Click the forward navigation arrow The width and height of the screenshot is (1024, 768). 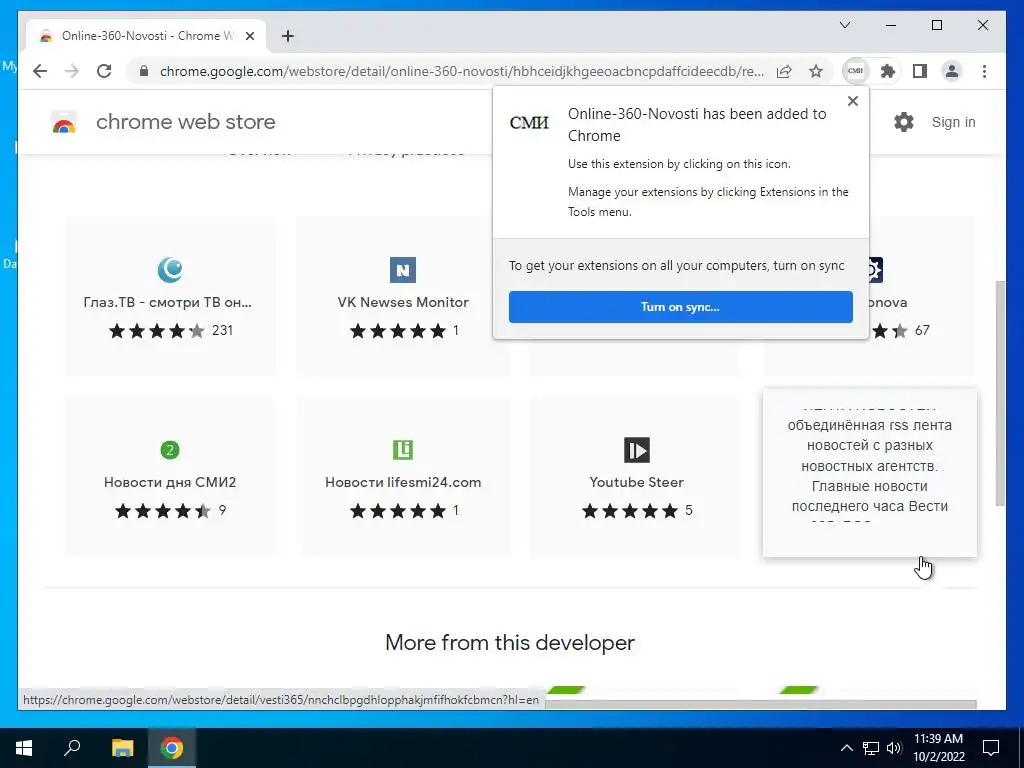pyautogui.click(x=72, y=71)
